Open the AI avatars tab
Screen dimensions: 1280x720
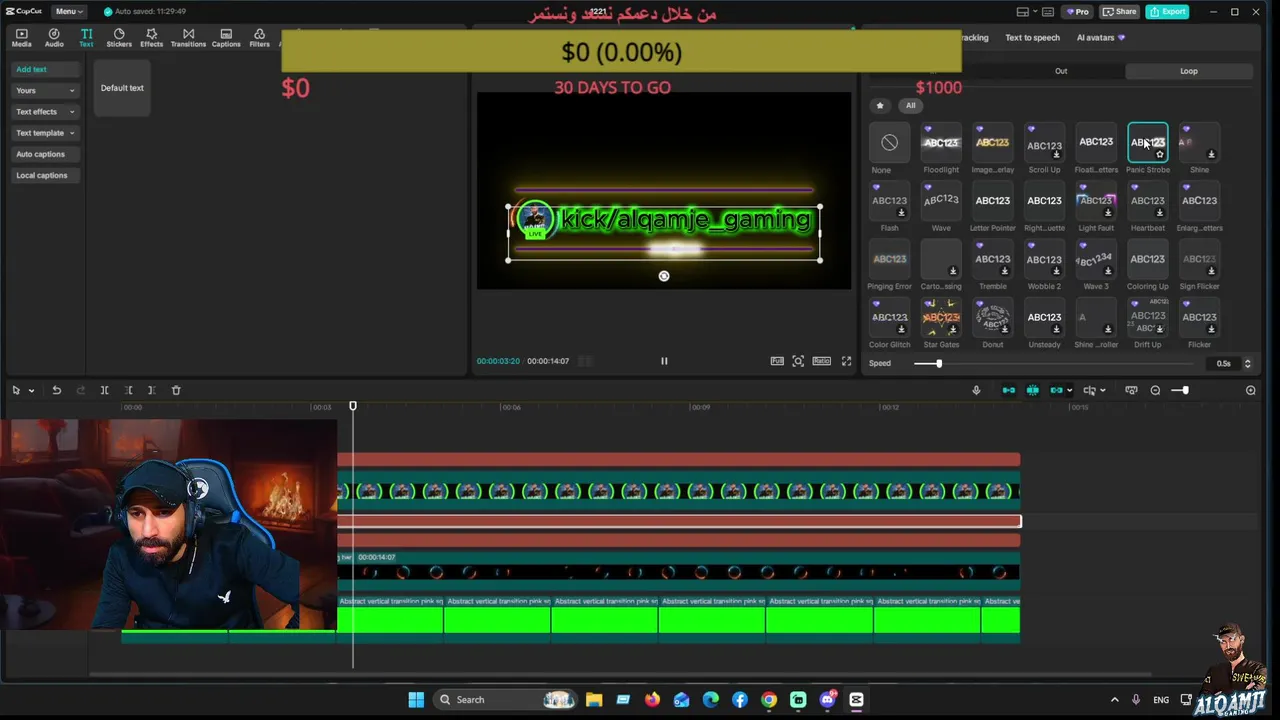[1100, 38]
